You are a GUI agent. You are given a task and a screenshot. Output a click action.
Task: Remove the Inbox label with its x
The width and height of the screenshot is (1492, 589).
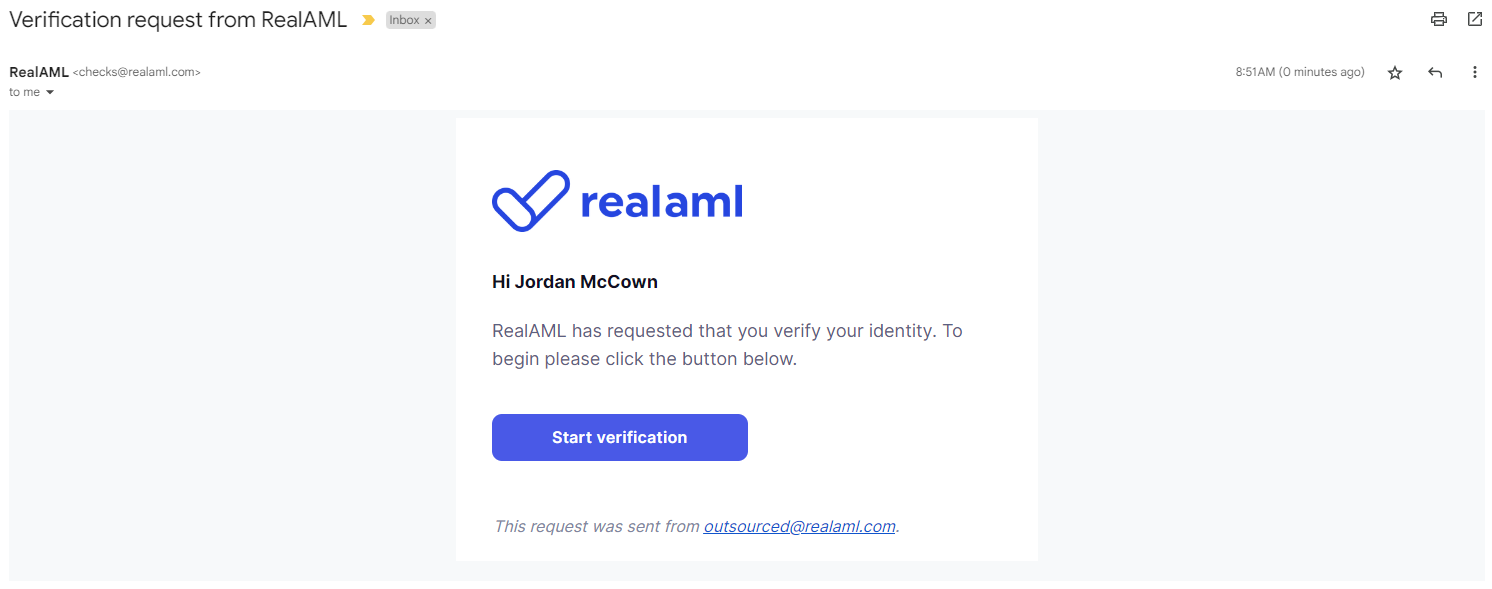coord(428,21)
